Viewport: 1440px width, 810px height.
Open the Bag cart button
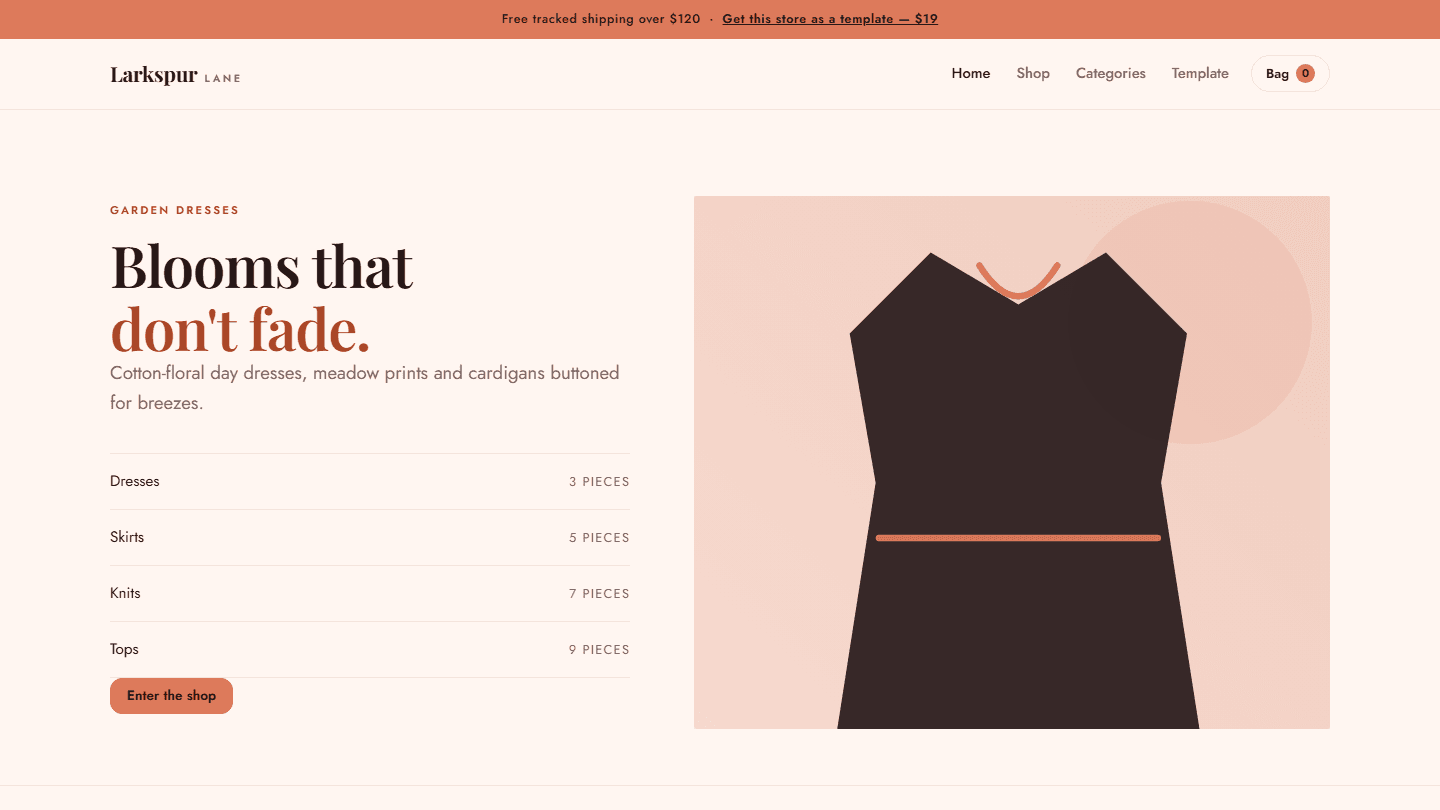(x=1290, y=73)
